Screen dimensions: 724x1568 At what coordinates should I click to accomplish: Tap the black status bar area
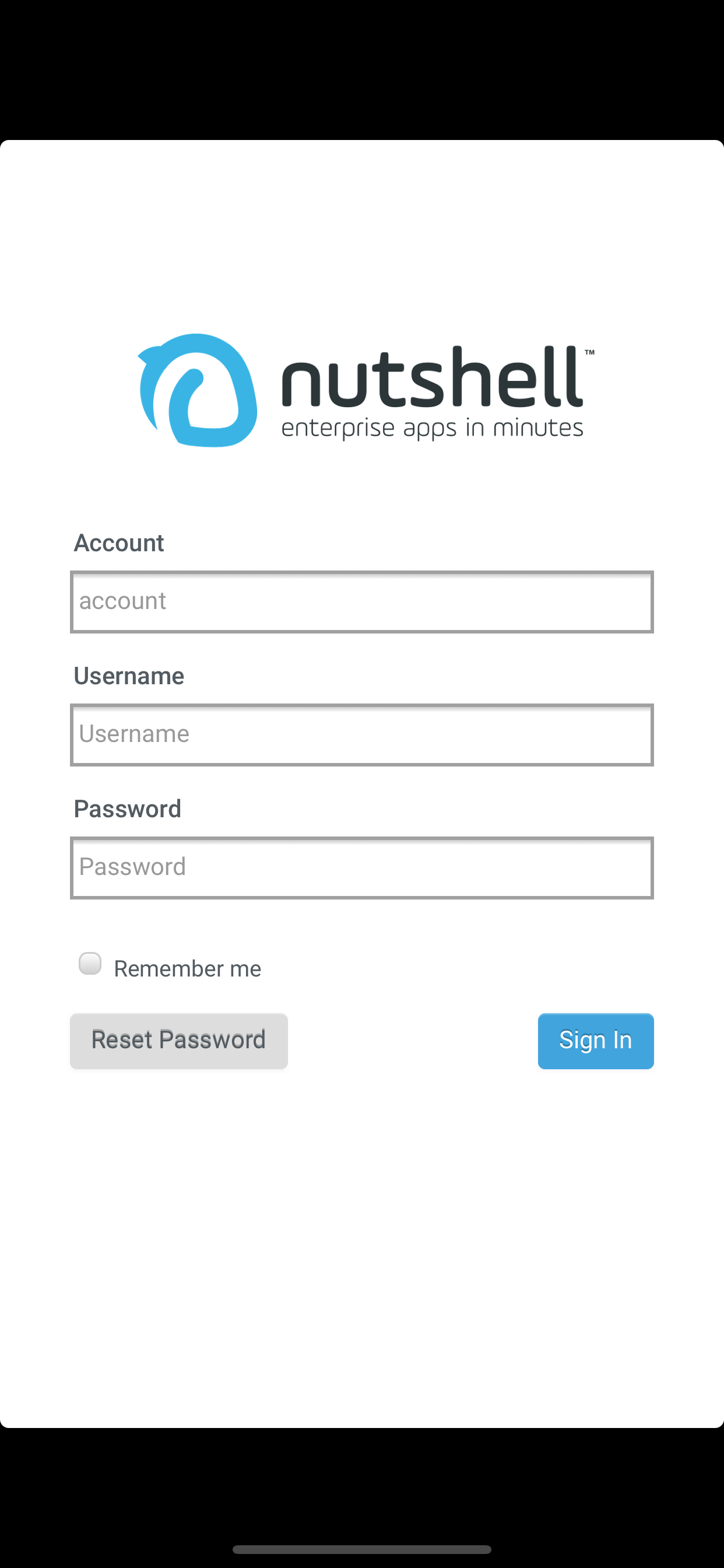tap(362, 70)
